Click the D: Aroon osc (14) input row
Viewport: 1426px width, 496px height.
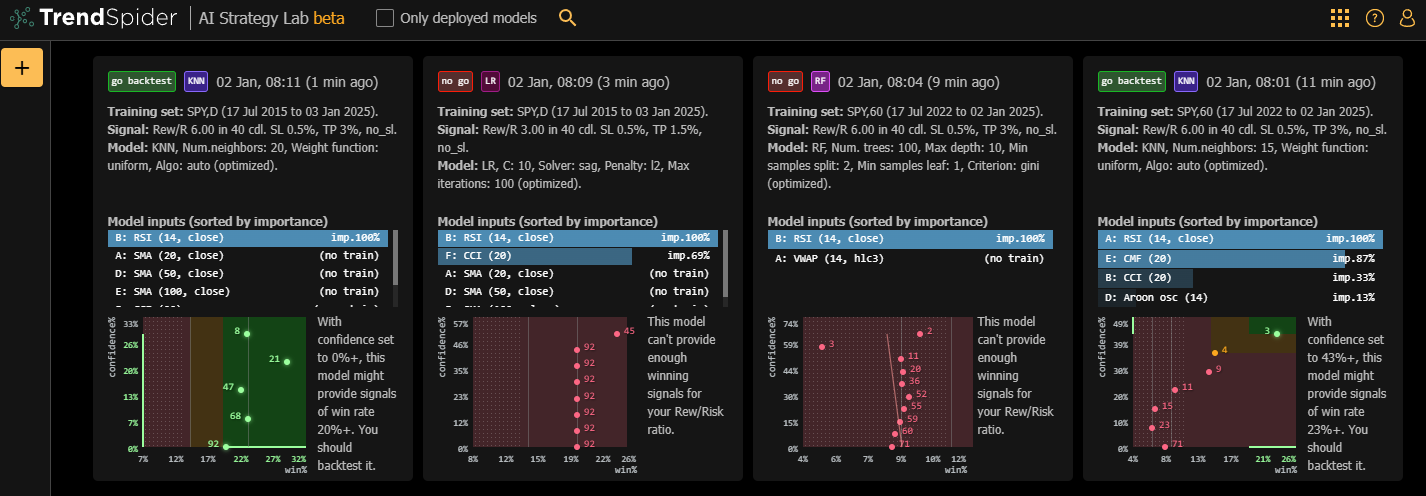(1240, 297)
